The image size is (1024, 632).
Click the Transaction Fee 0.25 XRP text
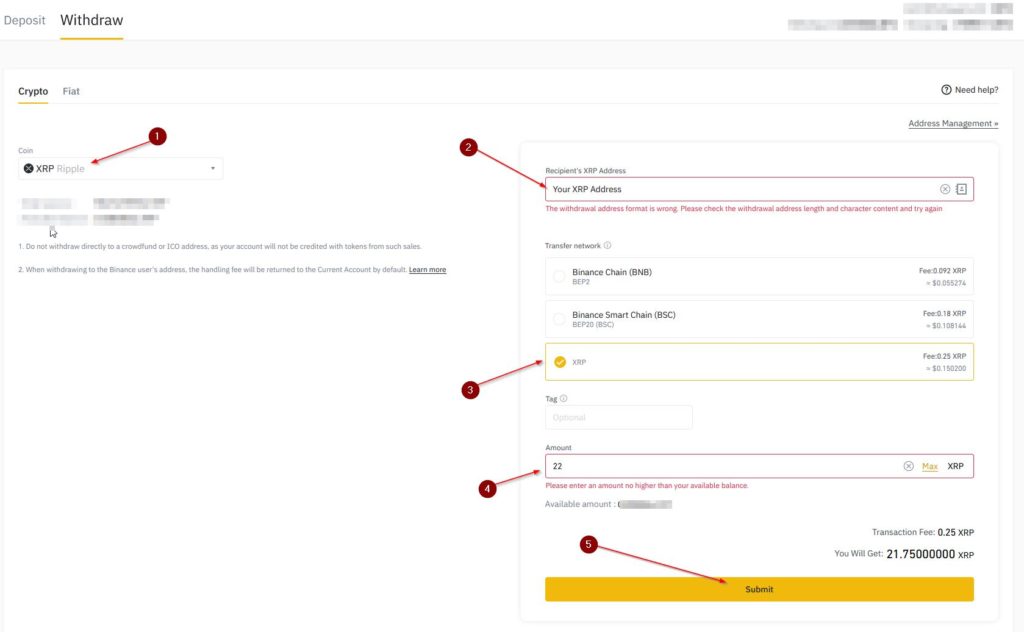coord(923,532)
